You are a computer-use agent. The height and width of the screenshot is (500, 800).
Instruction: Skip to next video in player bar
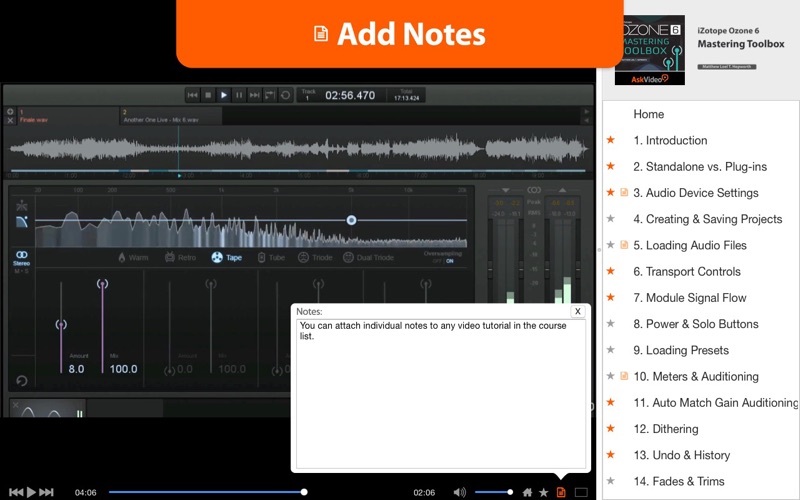click(46, 492)
